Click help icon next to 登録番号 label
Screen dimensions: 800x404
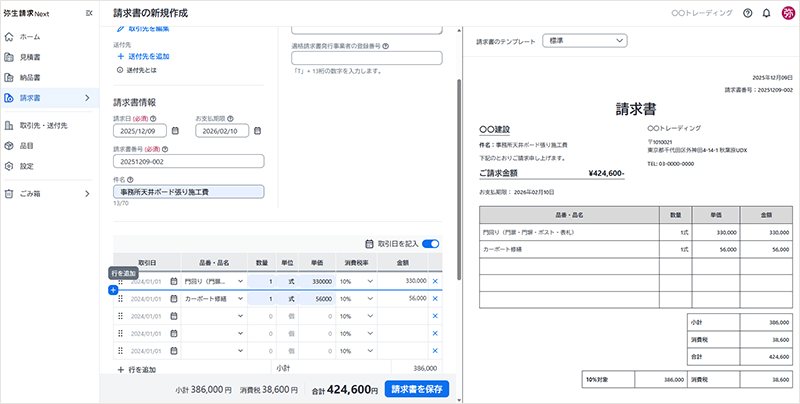point(386,46)
